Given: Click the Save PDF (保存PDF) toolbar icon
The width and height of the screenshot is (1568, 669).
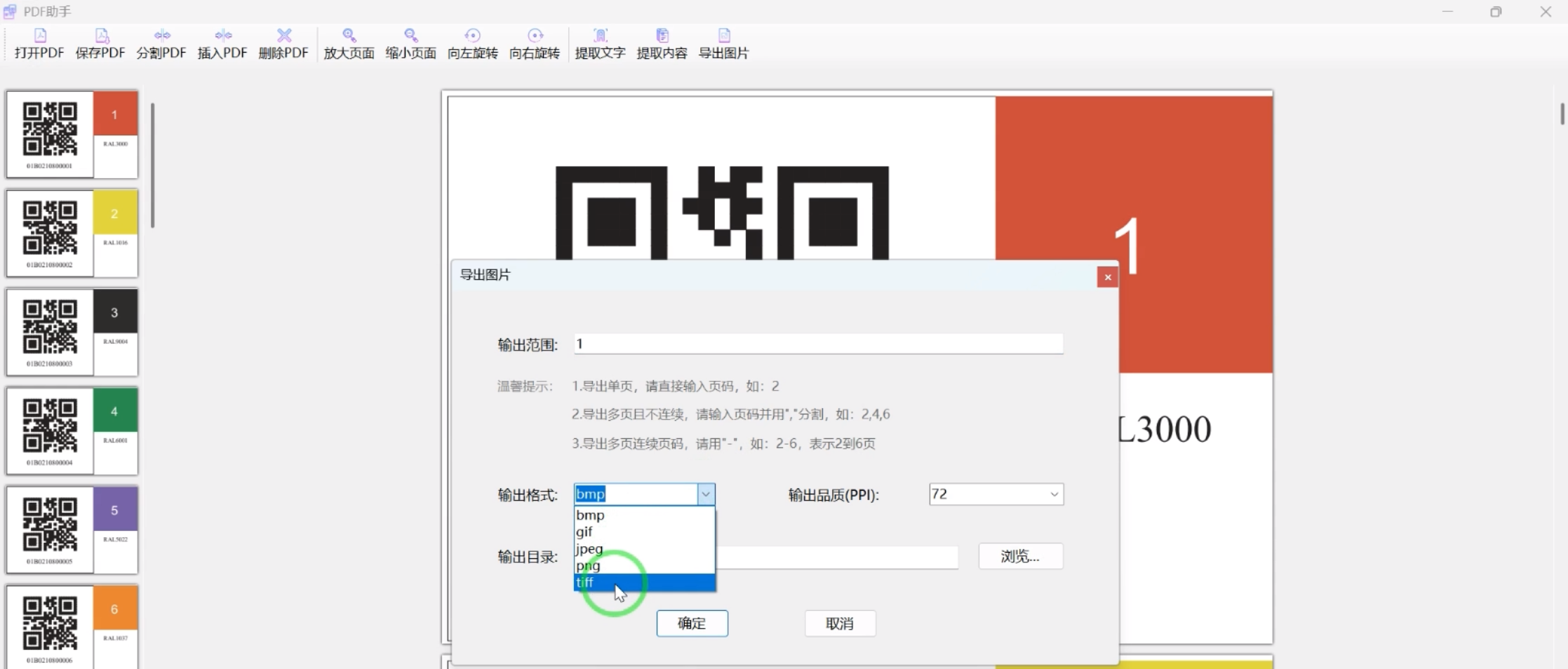Looking at the screenshot, I should (100, 43).
